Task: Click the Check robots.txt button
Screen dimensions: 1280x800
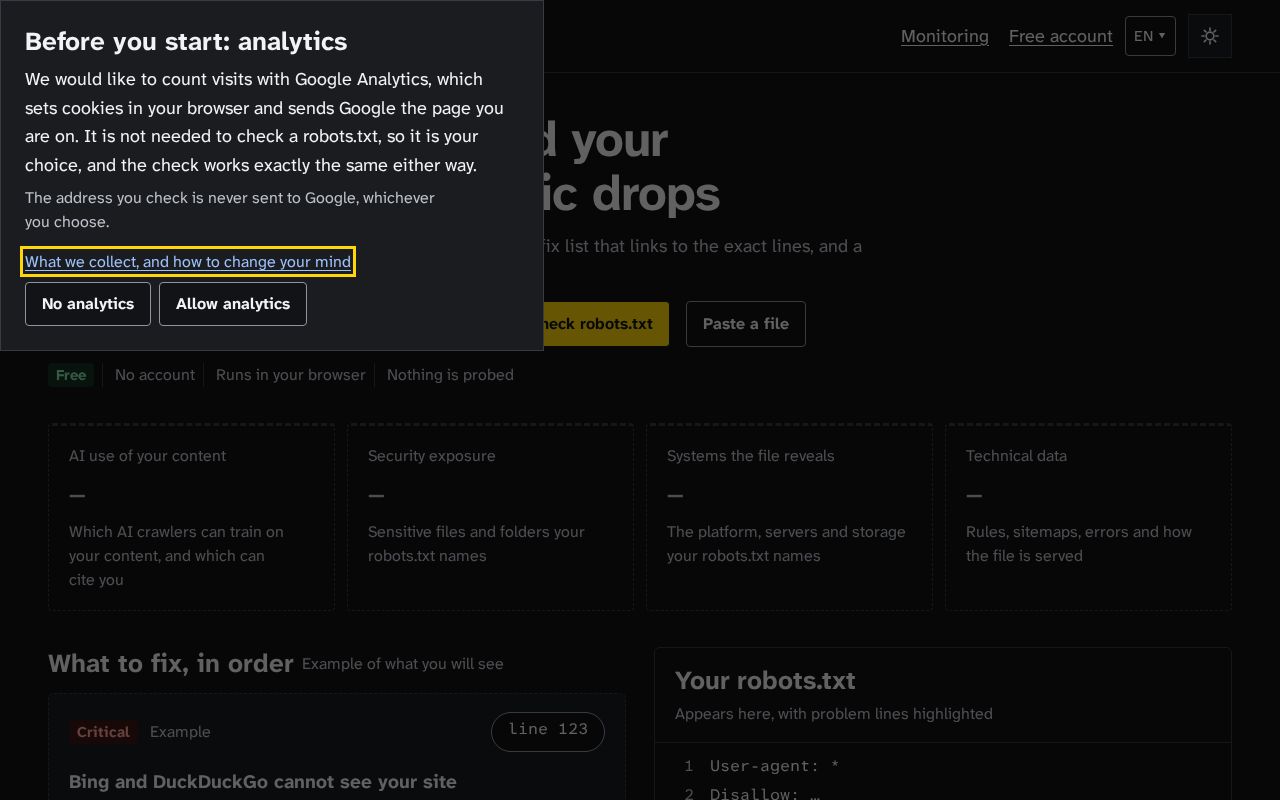Action: 606,324
